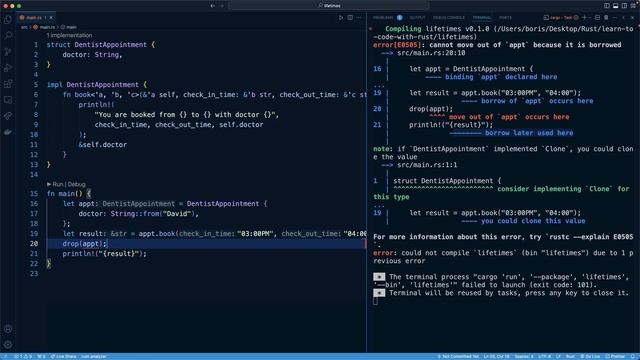The image size is (640, 360).
Task: Click the Prettier status bar item
Action: 616,356
